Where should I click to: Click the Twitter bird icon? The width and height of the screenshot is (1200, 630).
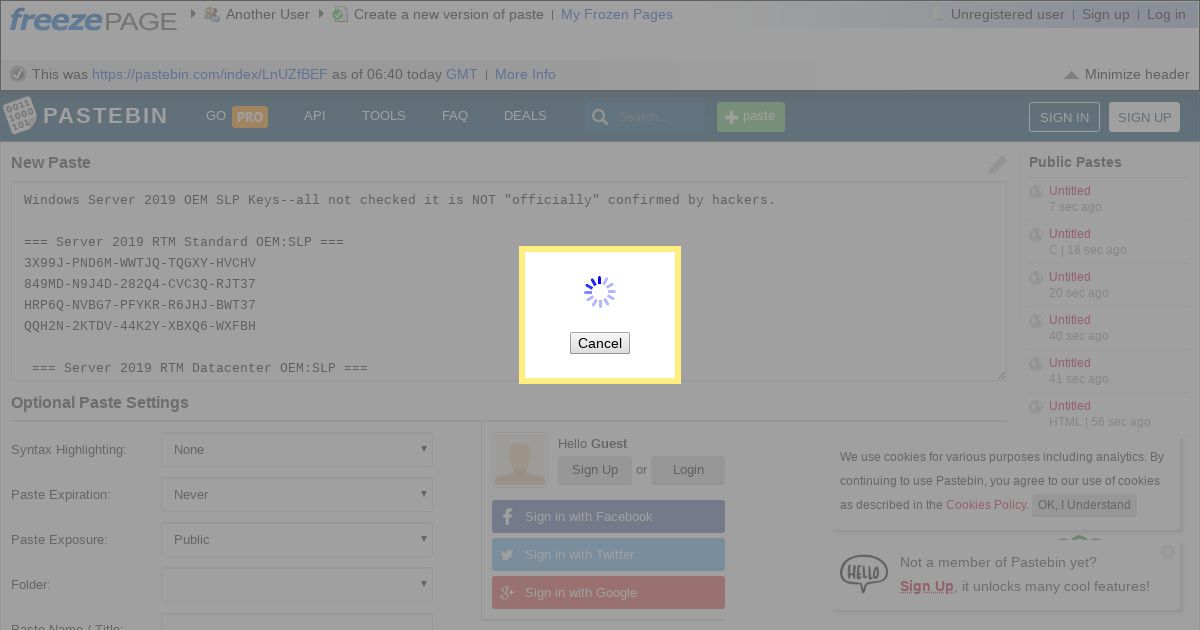507,555
